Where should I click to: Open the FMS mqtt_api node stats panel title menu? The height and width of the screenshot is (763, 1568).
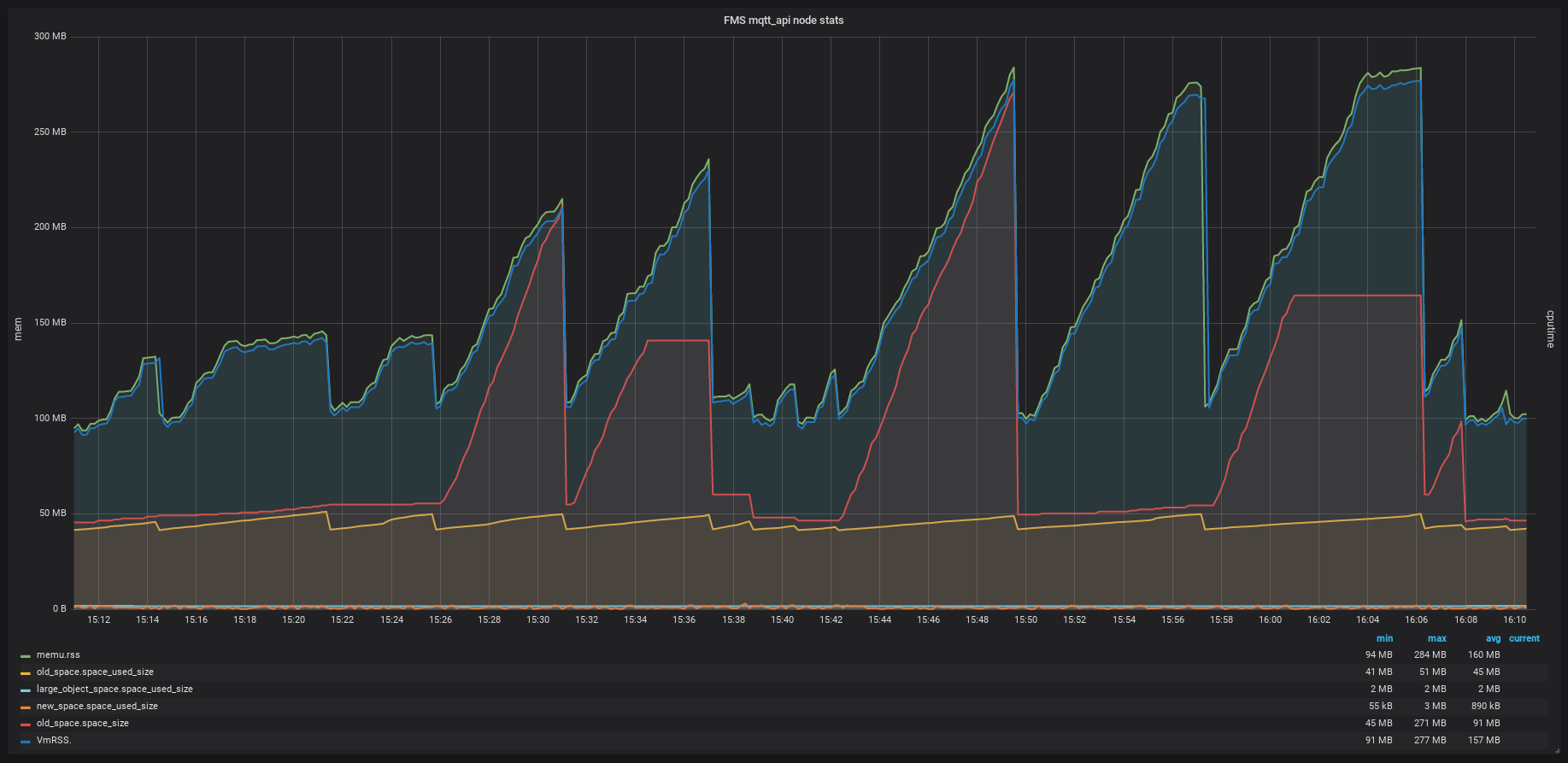784,21
